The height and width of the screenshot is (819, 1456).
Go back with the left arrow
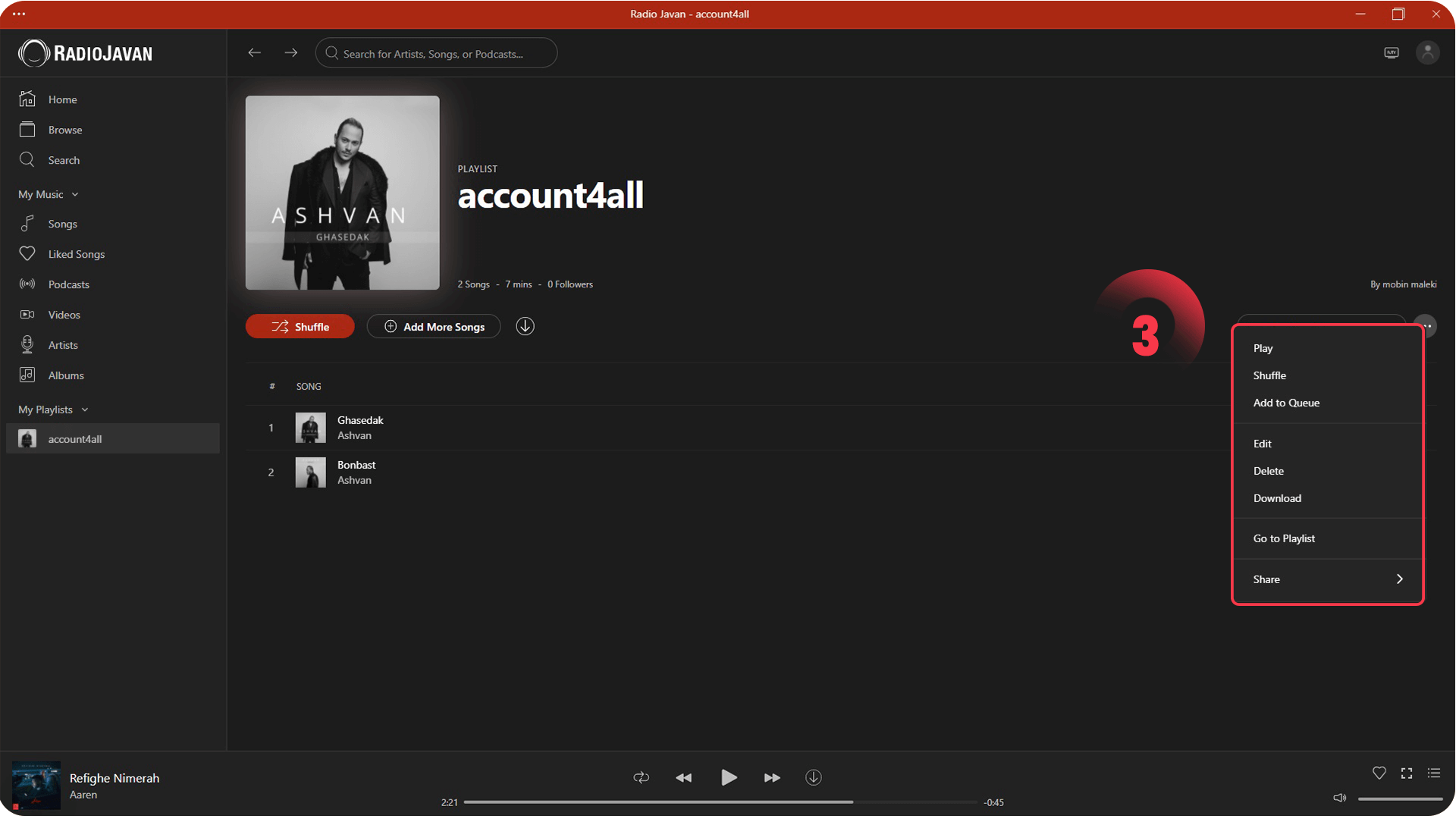[254, 53]
